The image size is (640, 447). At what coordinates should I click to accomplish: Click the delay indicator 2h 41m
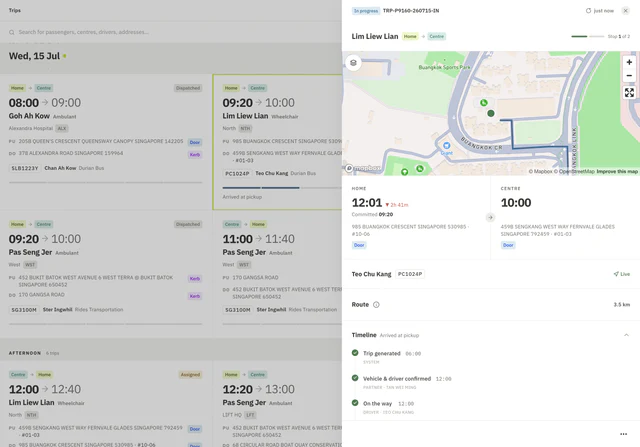397,205
